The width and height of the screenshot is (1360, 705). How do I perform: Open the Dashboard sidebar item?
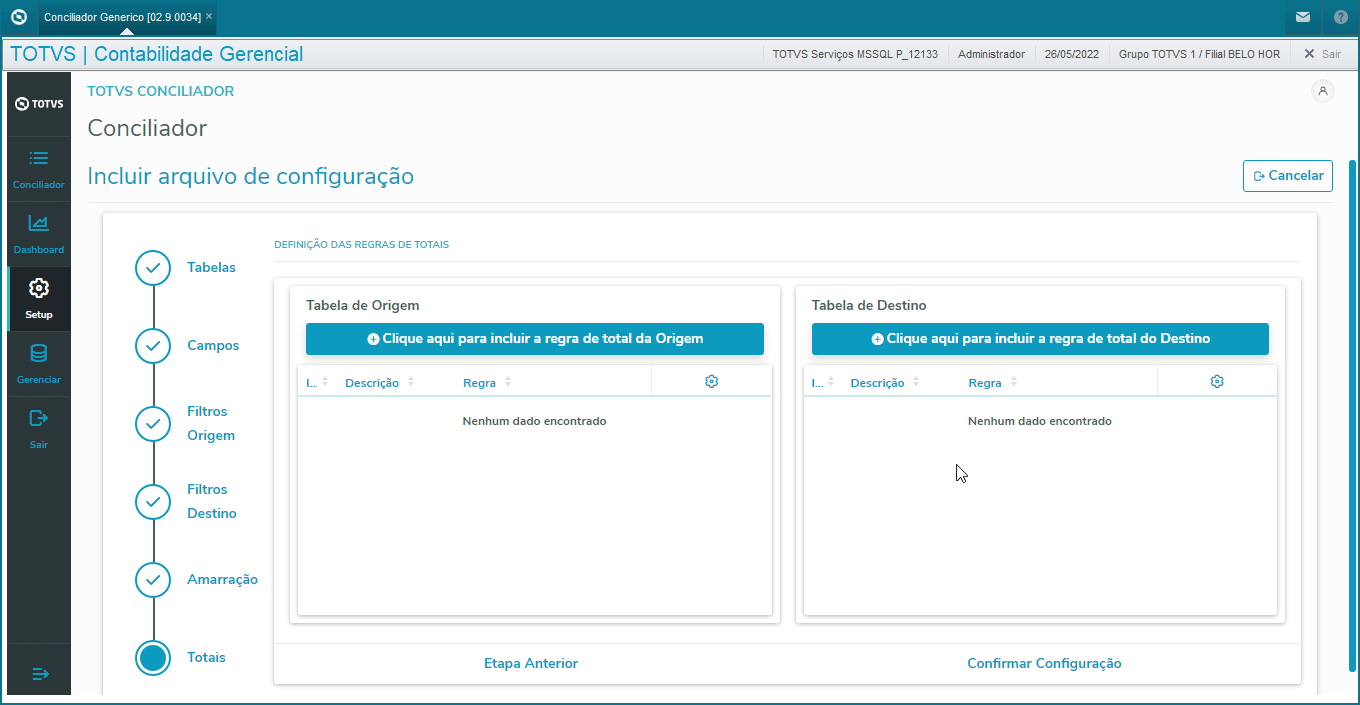(x=38, y=234)
